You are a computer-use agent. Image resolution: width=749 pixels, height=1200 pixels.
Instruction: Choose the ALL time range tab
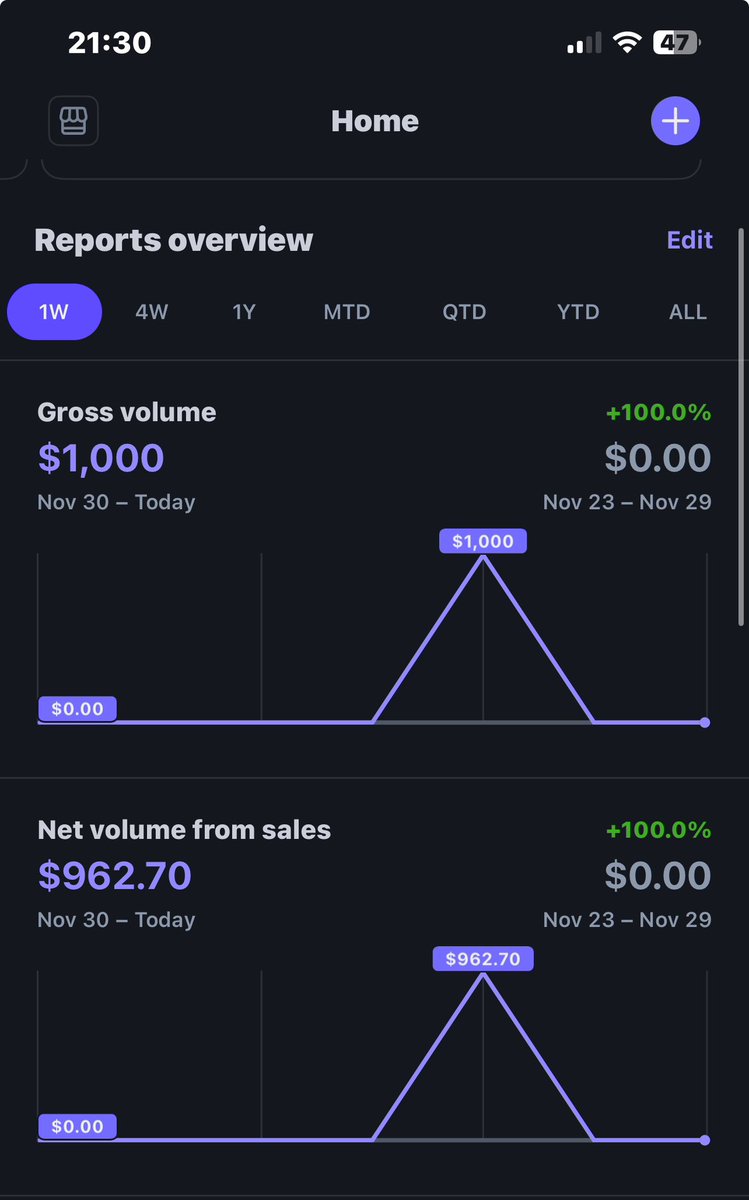click(688, 312)
